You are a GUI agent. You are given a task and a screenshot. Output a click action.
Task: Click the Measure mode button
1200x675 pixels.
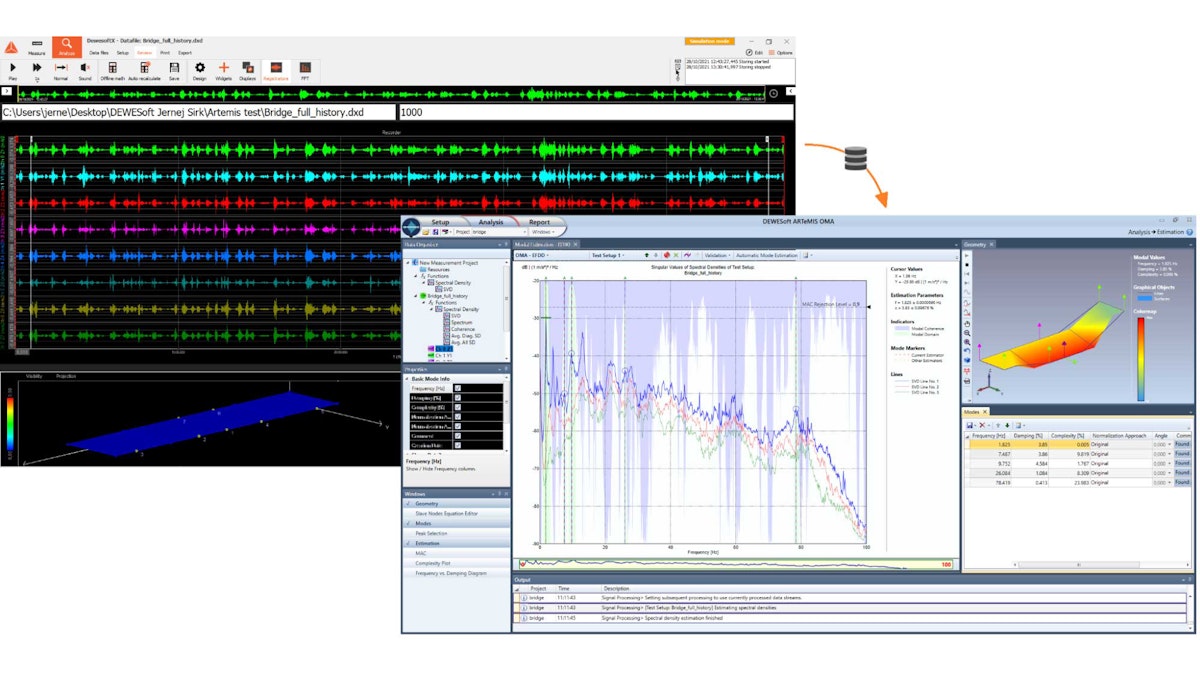37,47
